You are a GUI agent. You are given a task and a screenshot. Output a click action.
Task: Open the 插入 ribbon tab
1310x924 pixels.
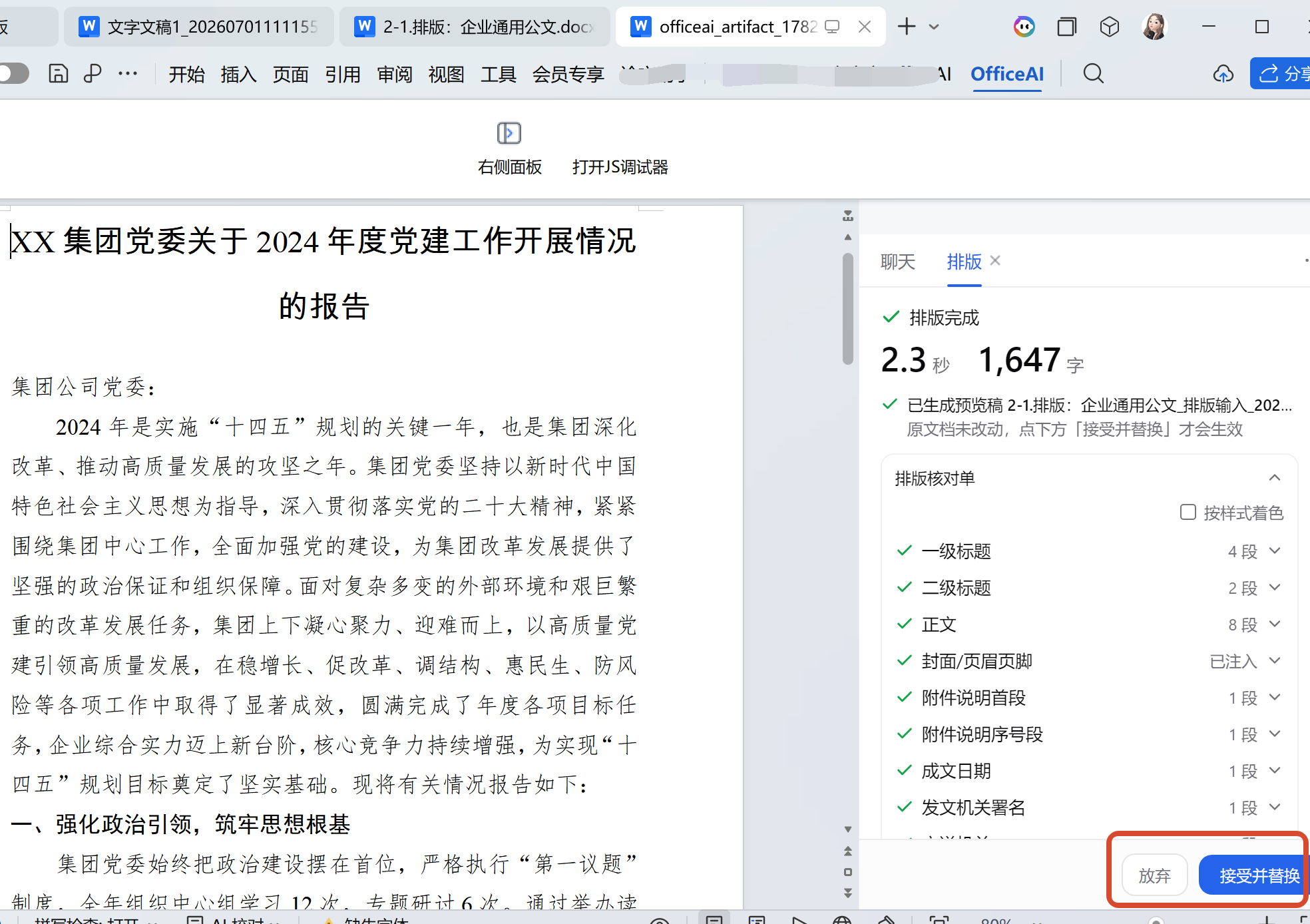point(238,74)
